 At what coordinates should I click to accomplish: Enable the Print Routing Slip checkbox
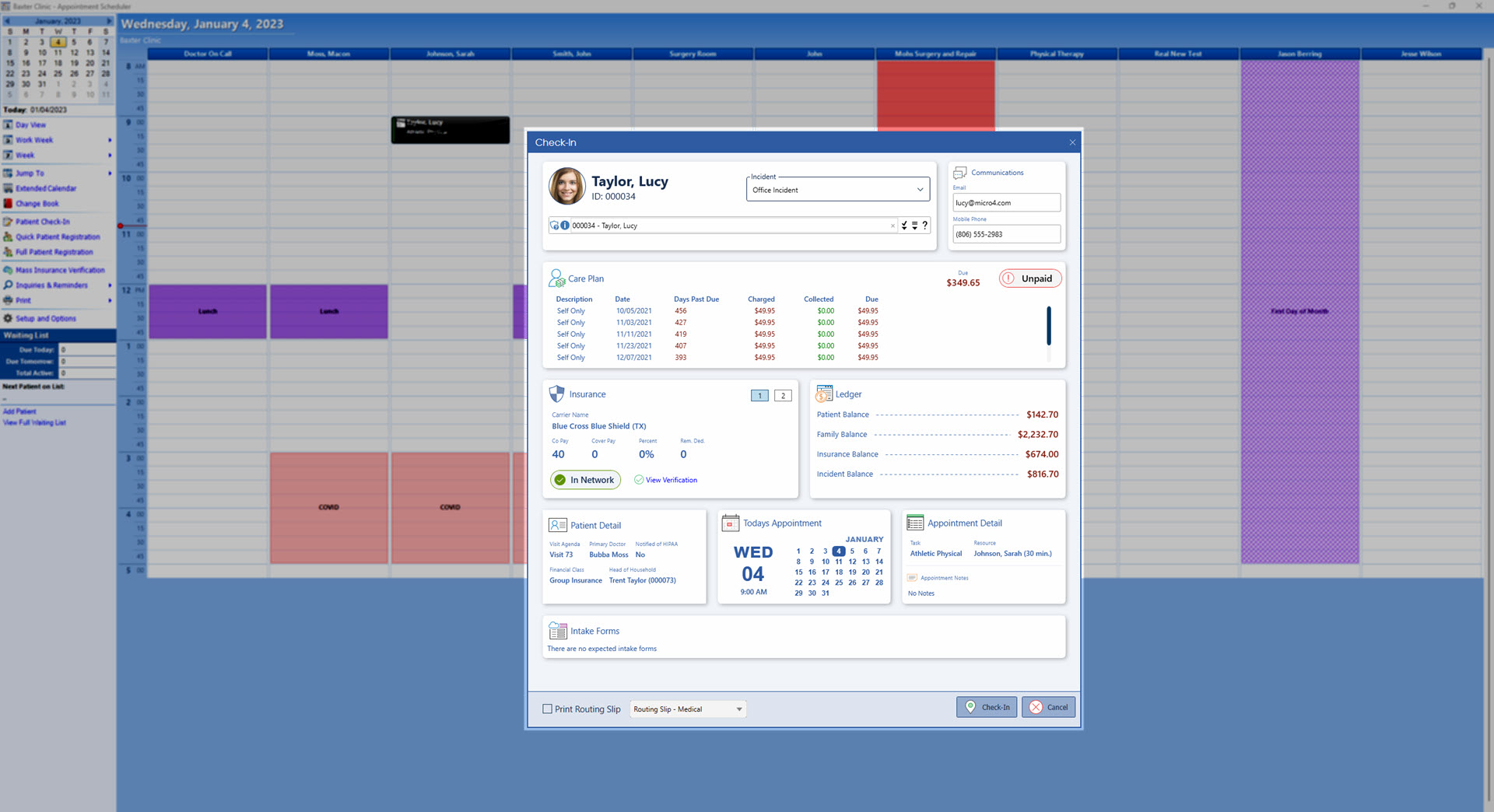547,709
